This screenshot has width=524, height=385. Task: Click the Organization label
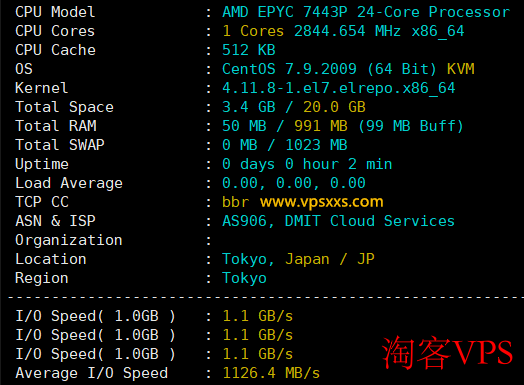coord(69,240)
